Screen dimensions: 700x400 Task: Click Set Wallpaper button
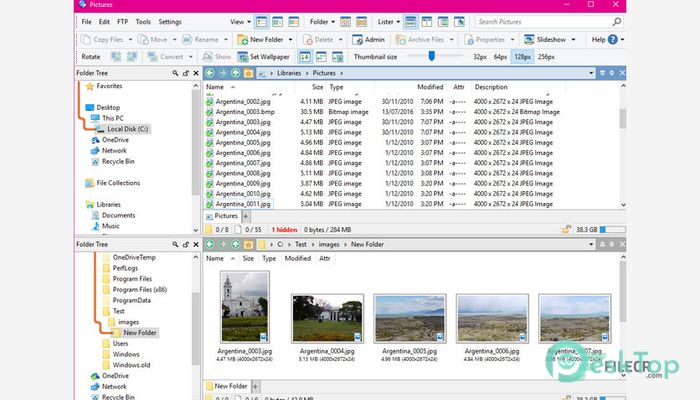click(x=264, y=57)
